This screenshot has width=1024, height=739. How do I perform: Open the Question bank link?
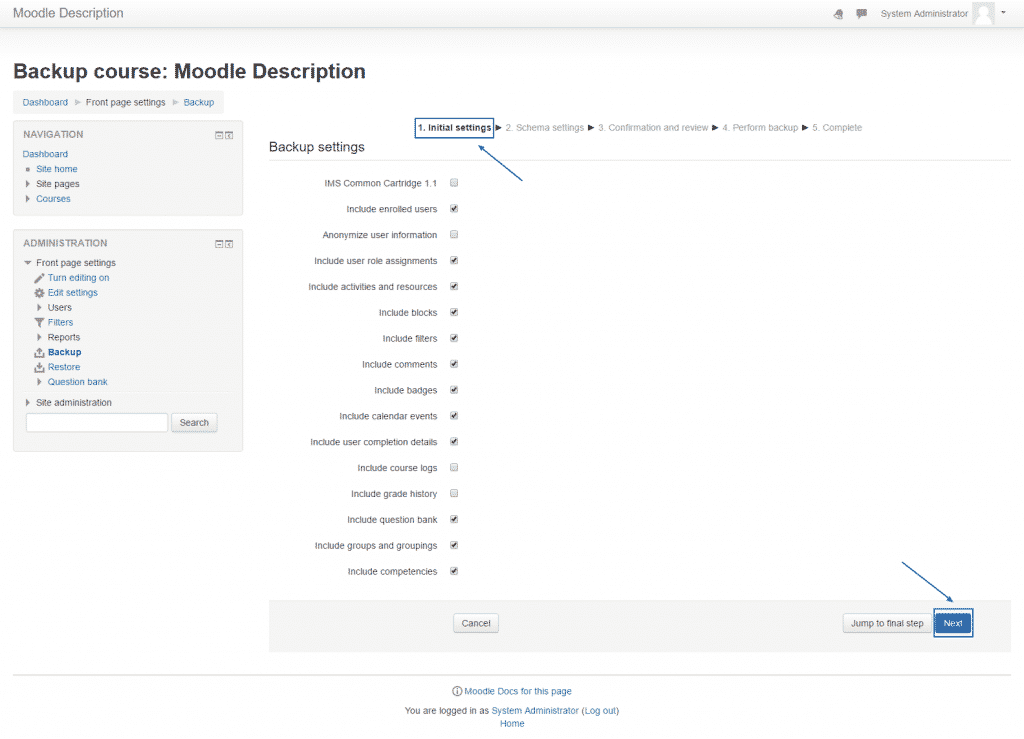point(78,382)
